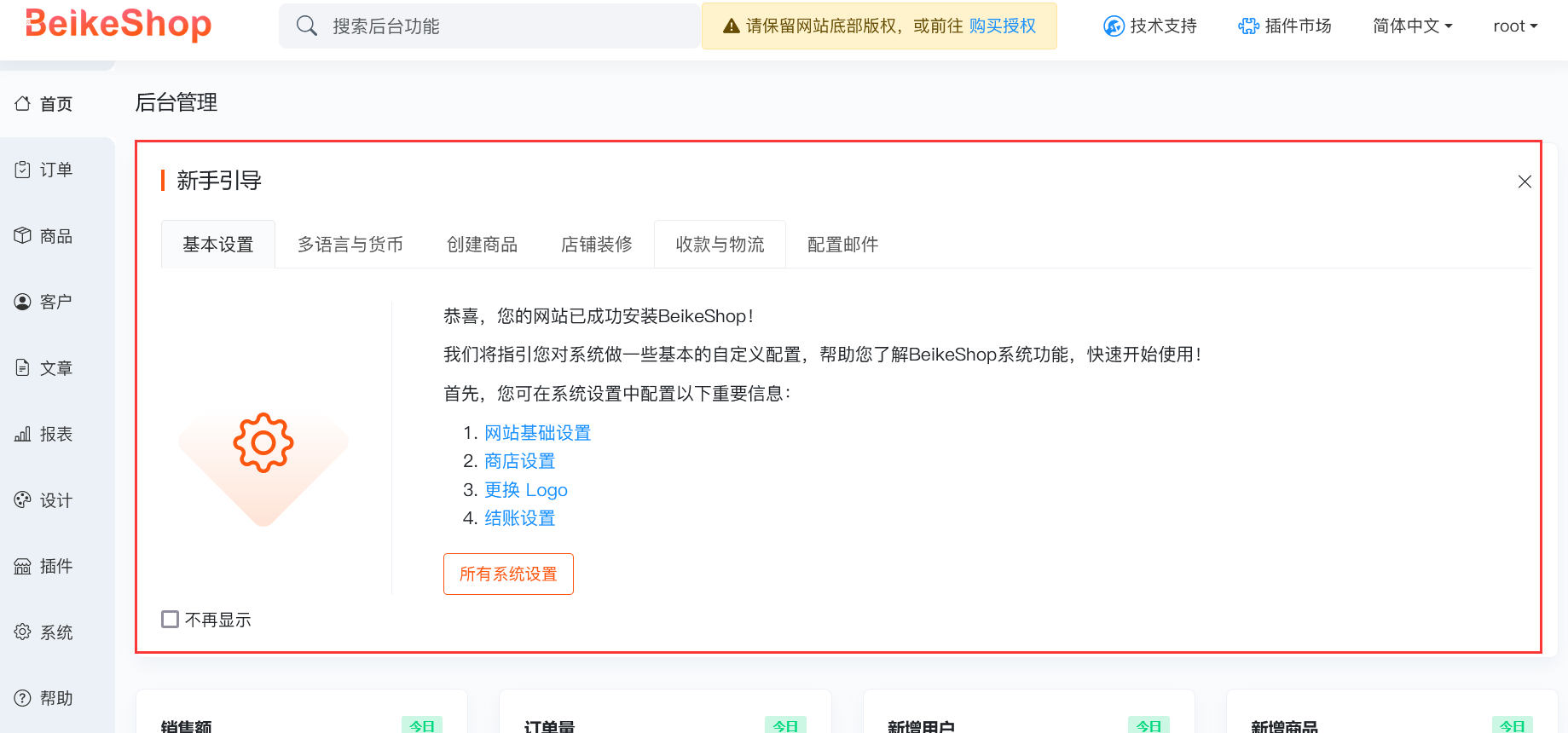Click the 报表 bar chart icon
Image resolution: width=1568 pixels, height=733 pixels.
coord(23,434)
